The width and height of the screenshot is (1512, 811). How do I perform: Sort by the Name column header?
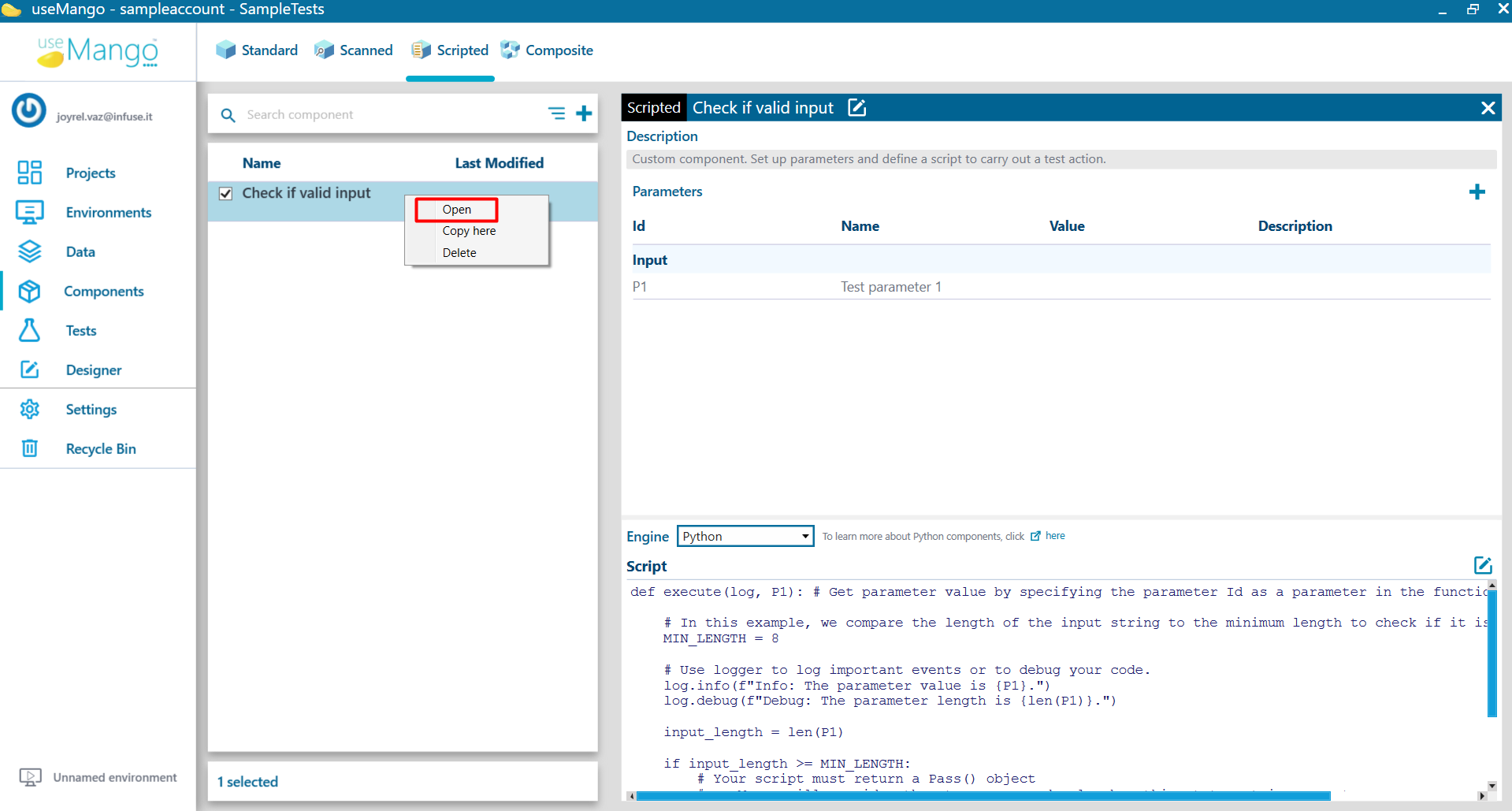[262, 163]
